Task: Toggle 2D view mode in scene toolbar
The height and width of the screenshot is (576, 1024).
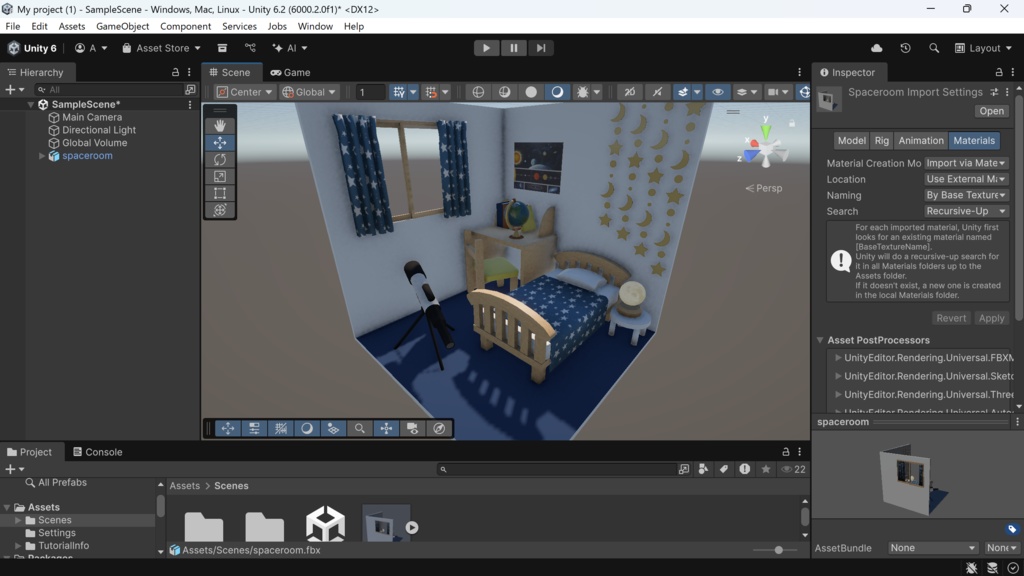Action: click(630, 92)
